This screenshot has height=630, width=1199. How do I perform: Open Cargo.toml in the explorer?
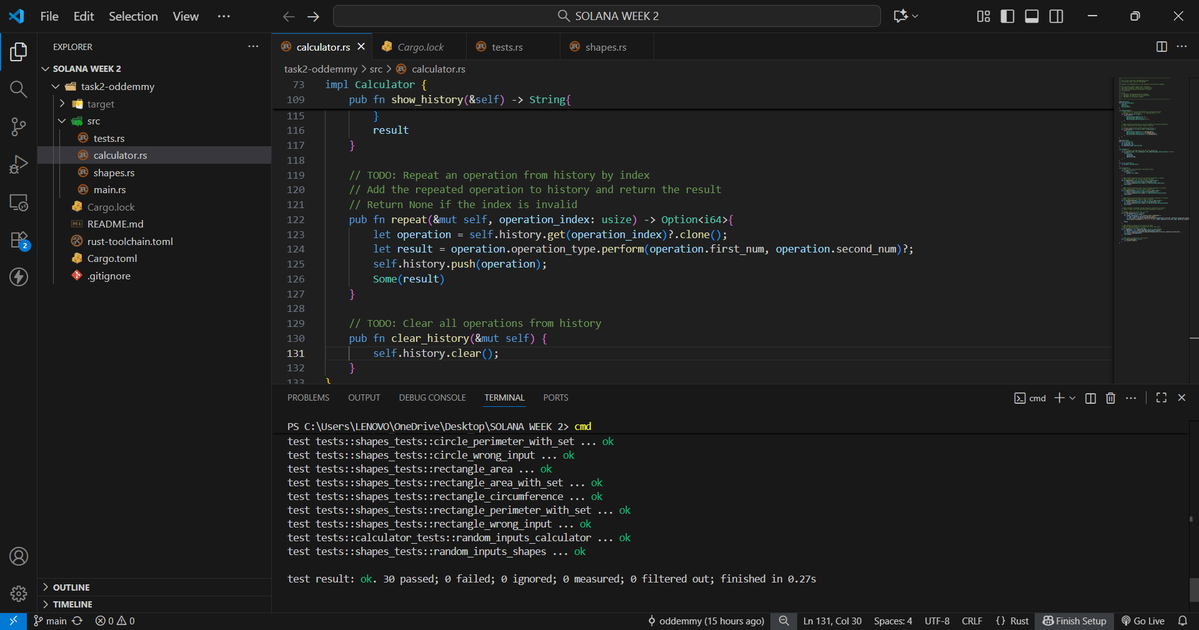112,258
